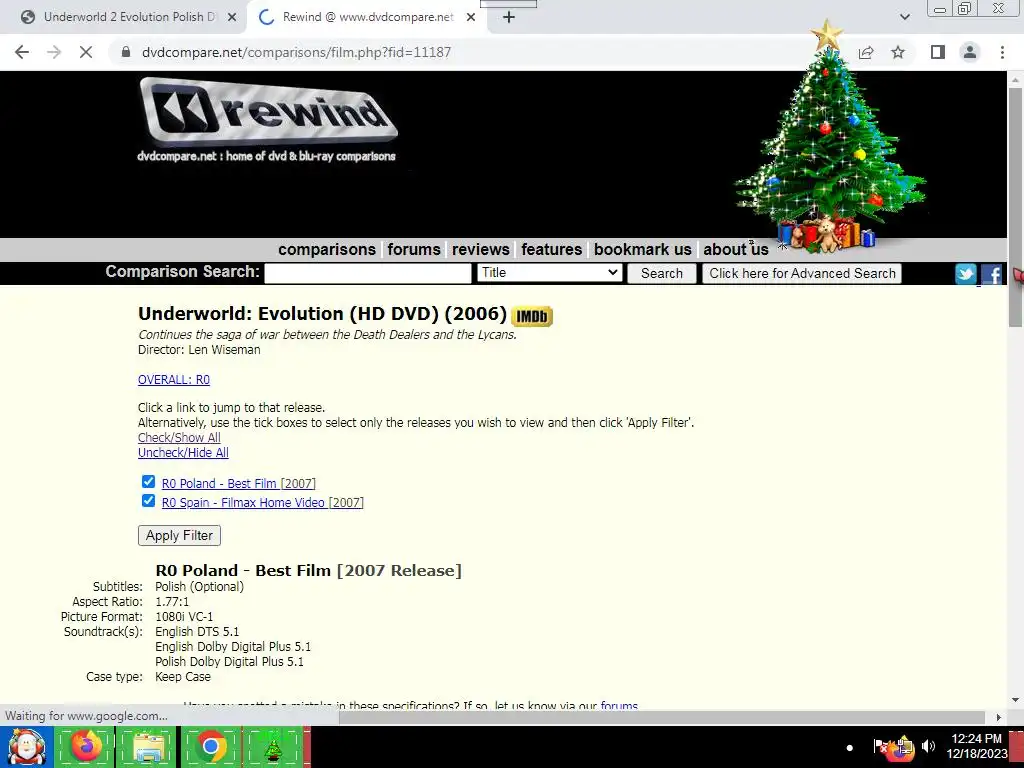Screen dimensions: 1024x768
Task: Click the scroll right arrow
Action: click(x=999, y=717)
